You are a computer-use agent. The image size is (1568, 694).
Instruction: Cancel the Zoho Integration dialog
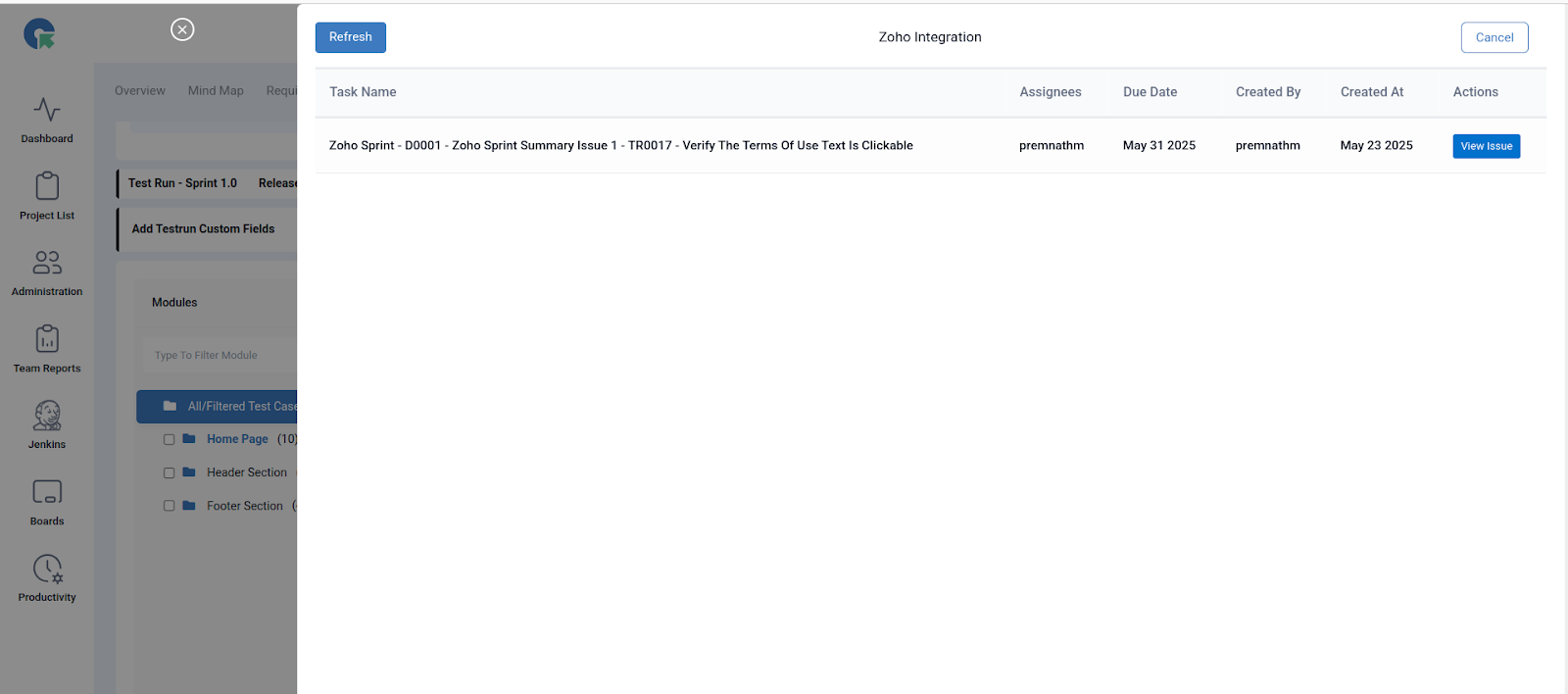pos(1494,37)
